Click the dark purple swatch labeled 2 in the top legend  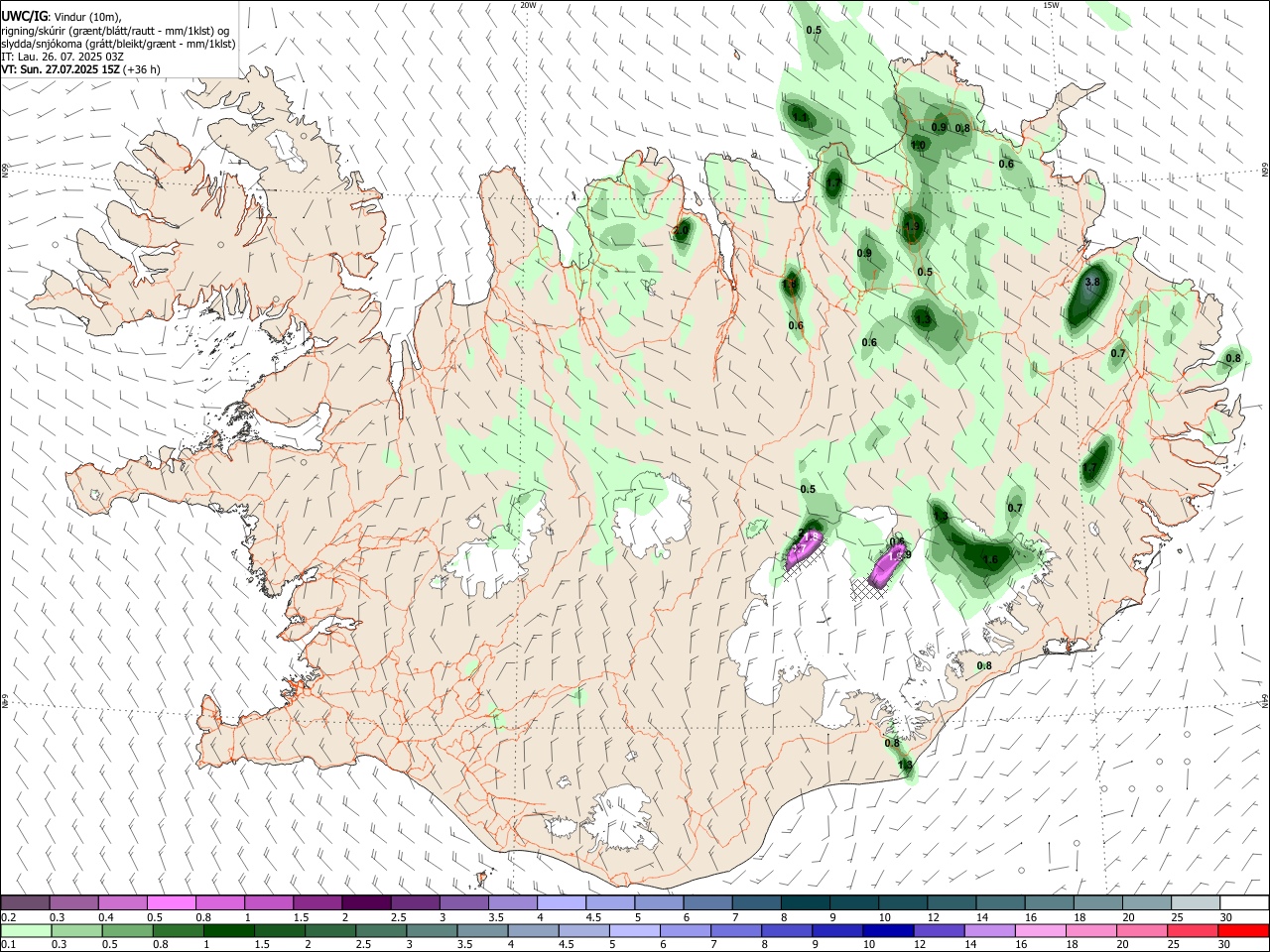(x=365, y=903)
